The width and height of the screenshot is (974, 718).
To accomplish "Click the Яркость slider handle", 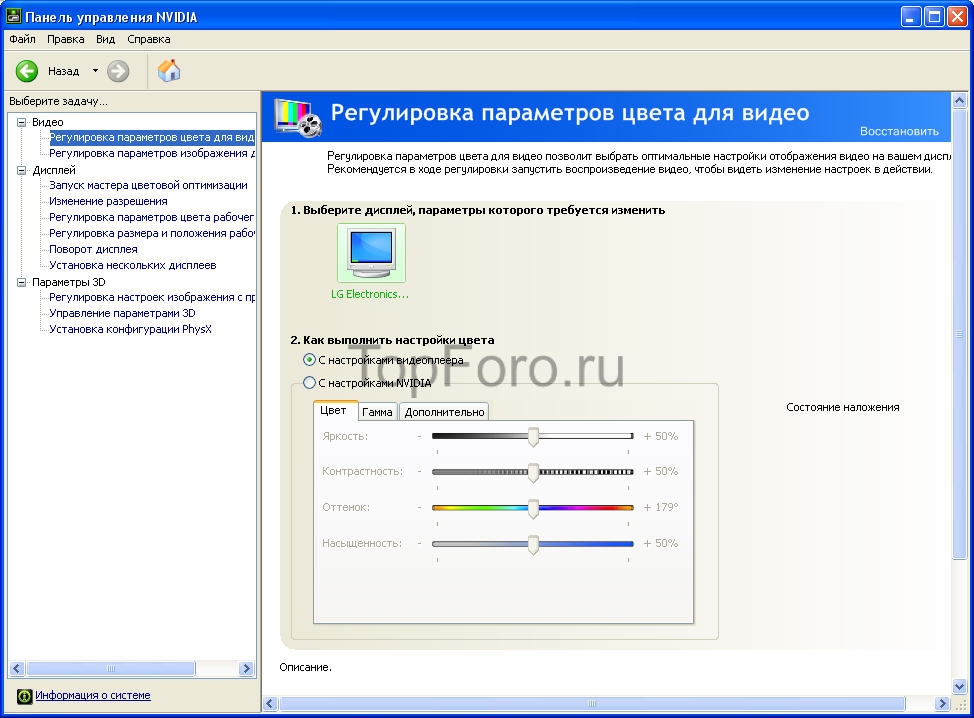I will [x=533, y=437].
